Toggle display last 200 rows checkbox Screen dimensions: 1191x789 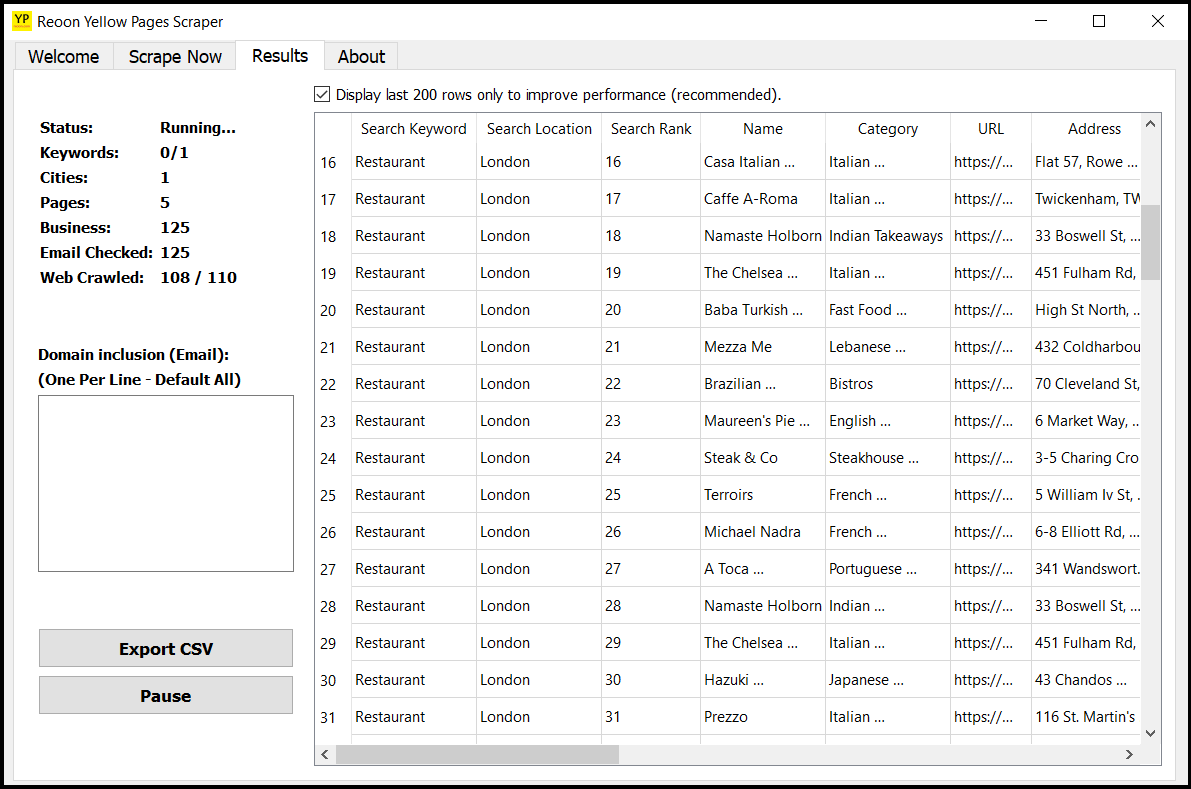pyautogui.click(x=322, y=94)
